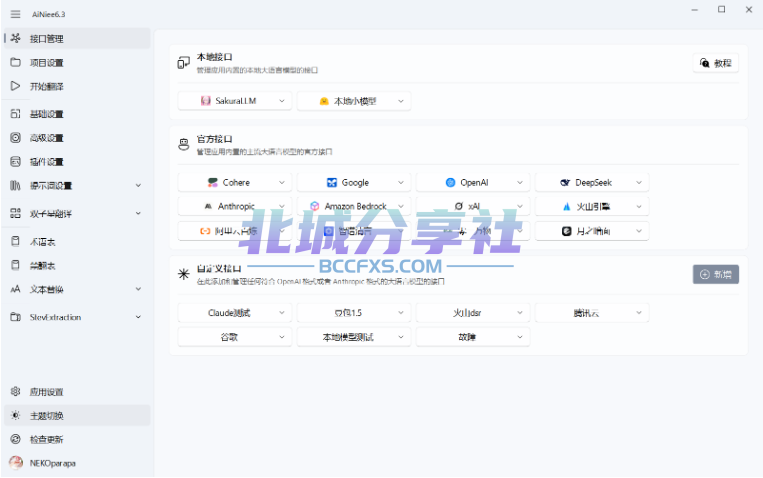Expand the 双子星翻译 sidebar group
The width and height of the screenshot is (763, 478).
pyautogui.click(x=138, y=213)
